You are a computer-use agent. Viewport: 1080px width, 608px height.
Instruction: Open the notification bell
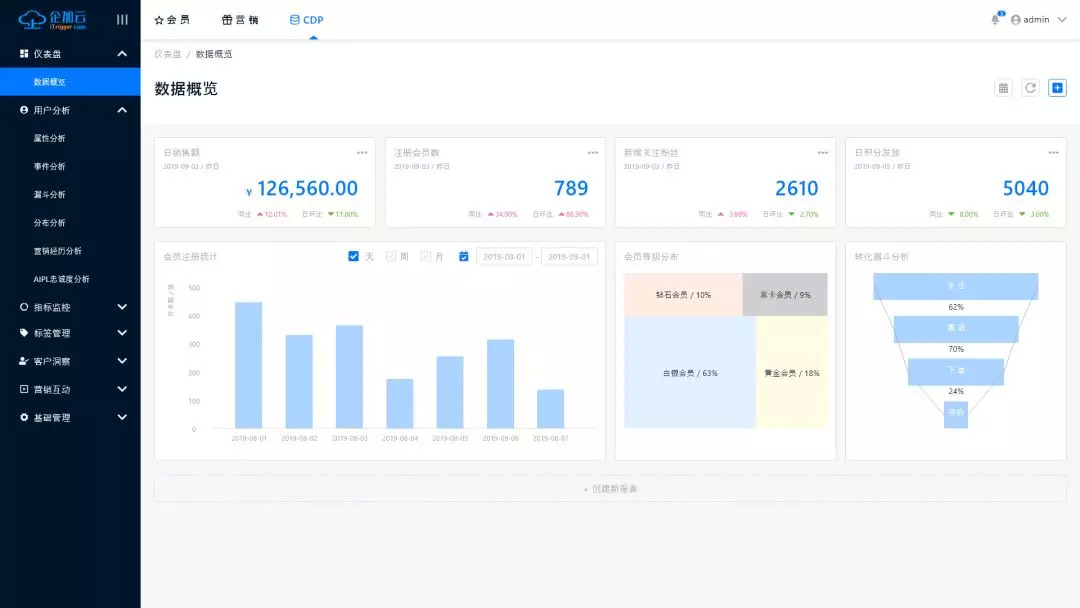tap(996, 19)
